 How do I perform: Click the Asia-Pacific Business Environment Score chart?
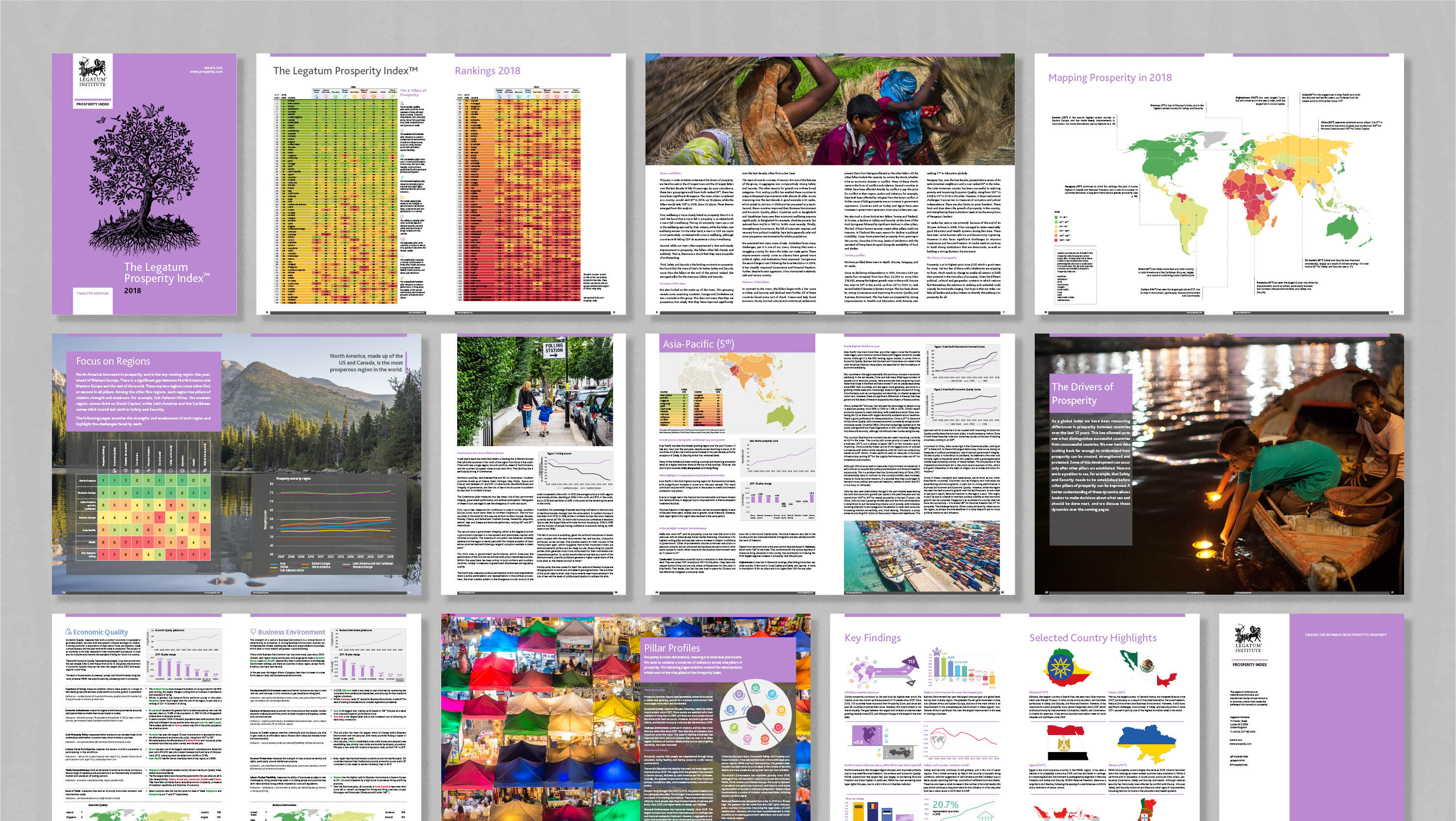tap(962, 363)
